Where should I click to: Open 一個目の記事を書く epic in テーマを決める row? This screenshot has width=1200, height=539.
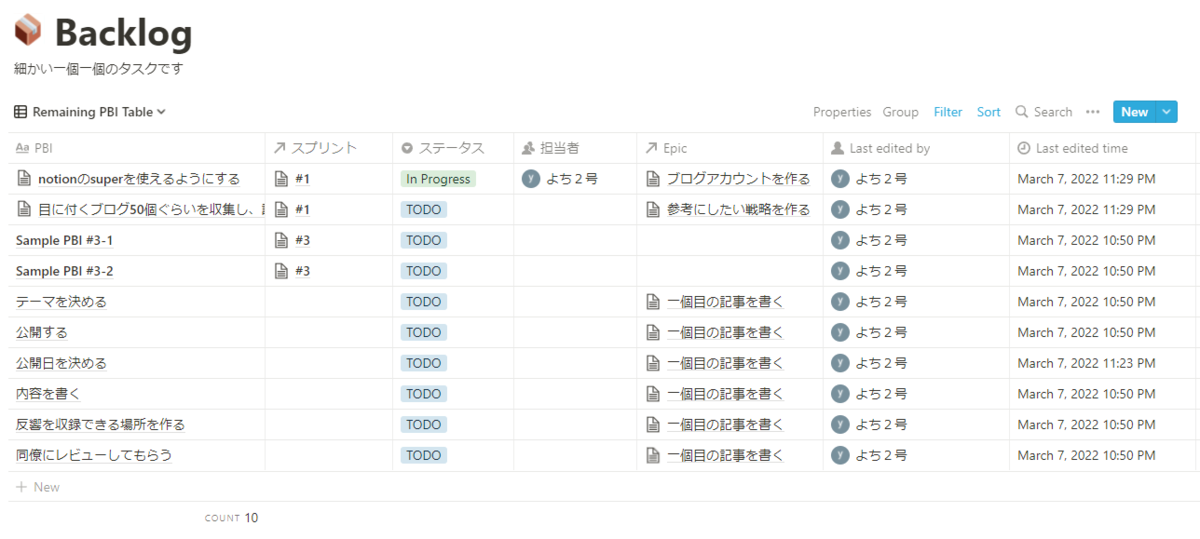pyautogui.click(x=725, y=302)
